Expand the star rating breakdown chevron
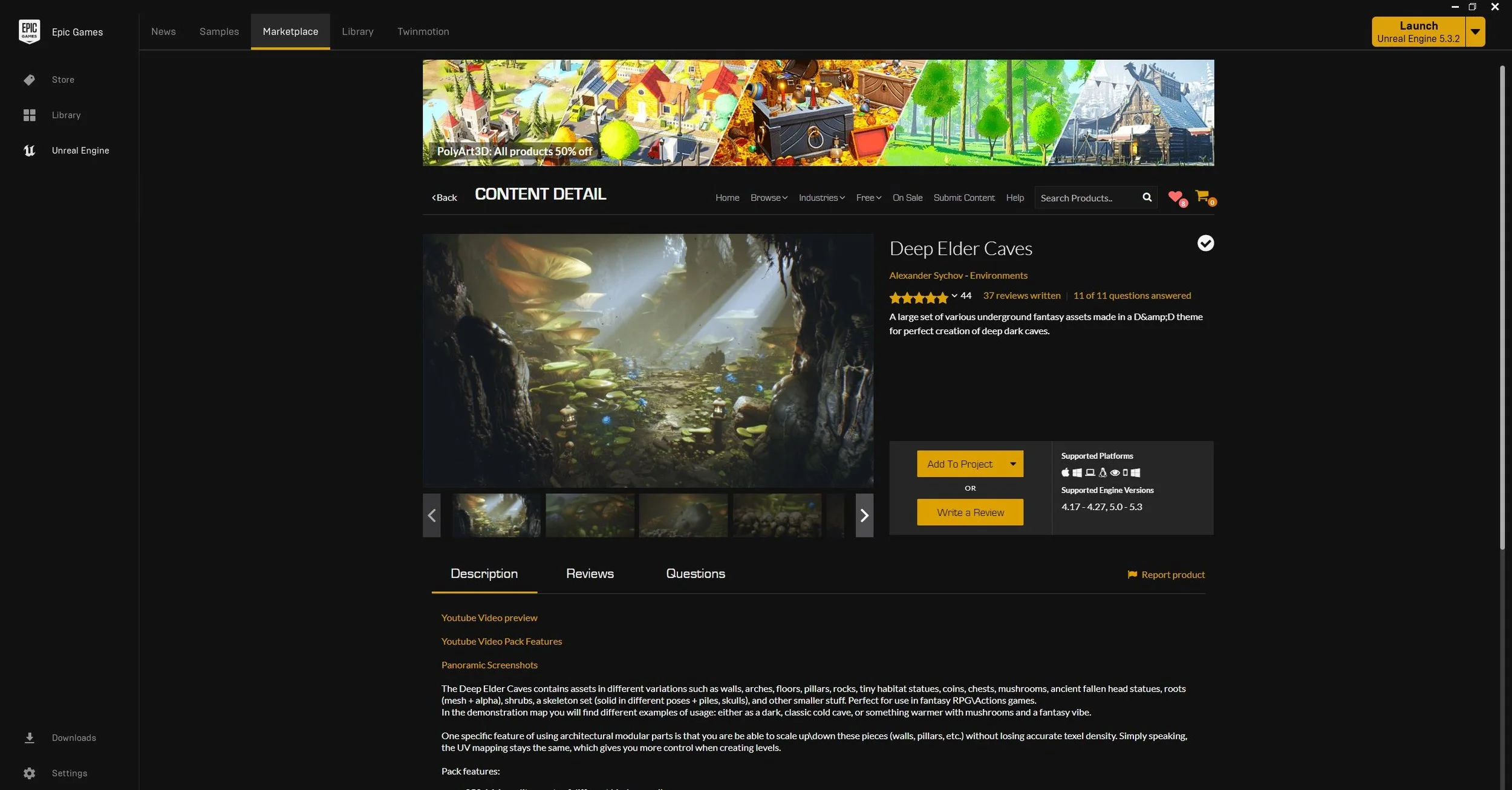Screen dimensions: 1512x790 [954, 296]
